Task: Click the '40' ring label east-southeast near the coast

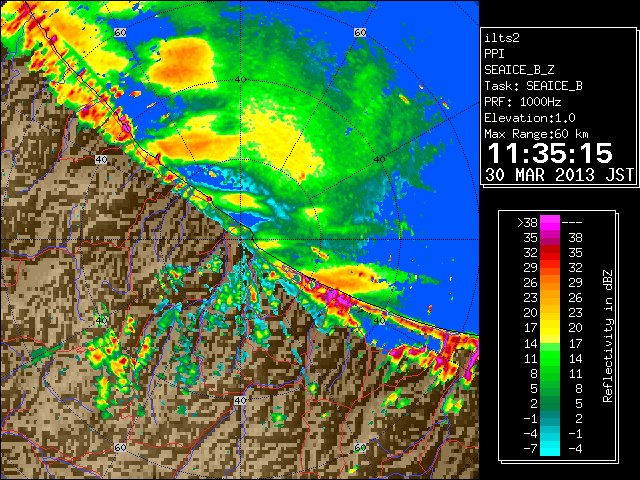Action: coord(379,320)
